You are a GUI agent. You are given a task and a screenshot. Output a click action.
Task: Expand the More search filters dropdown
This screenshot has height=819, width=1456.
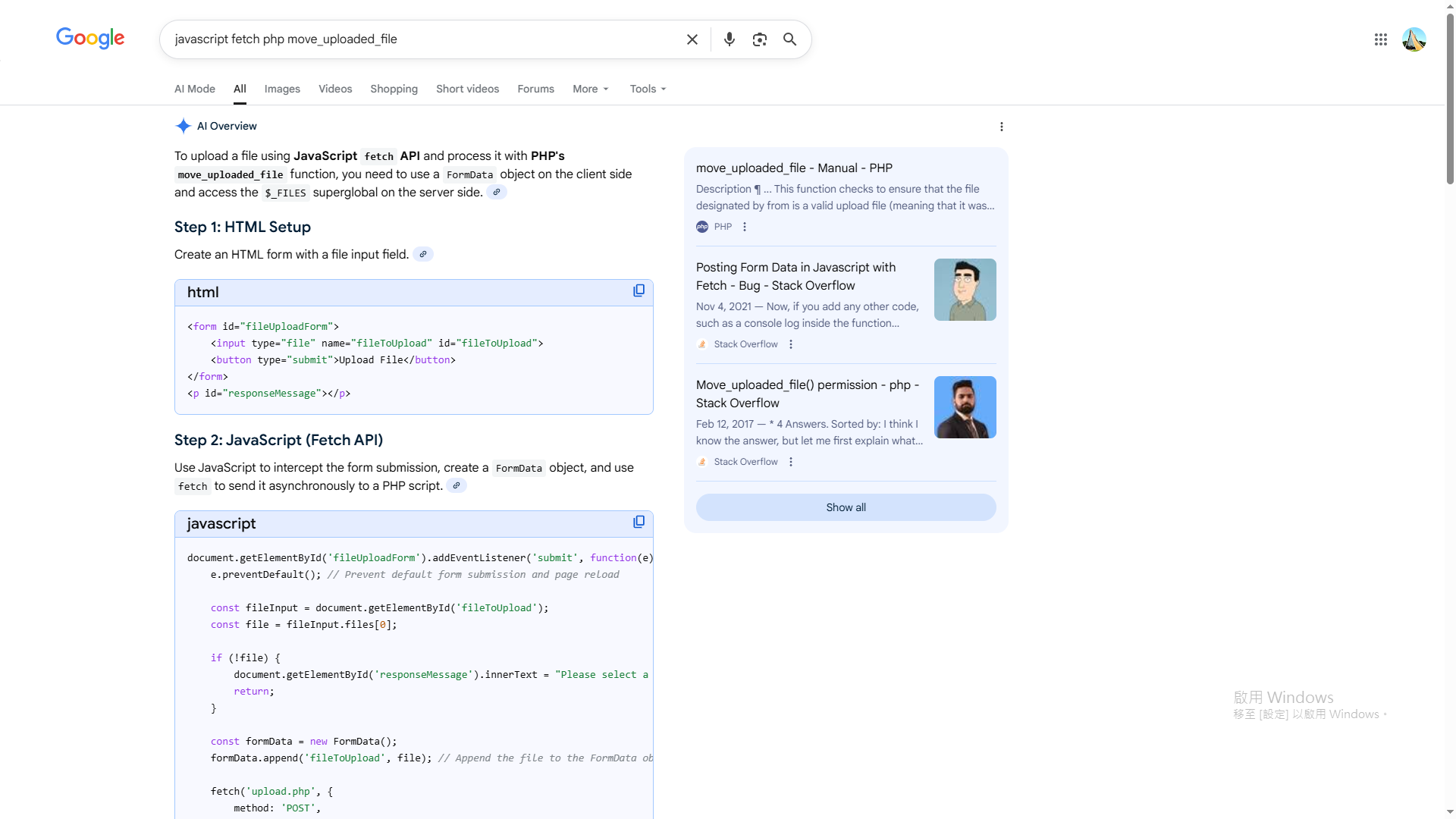591,89
